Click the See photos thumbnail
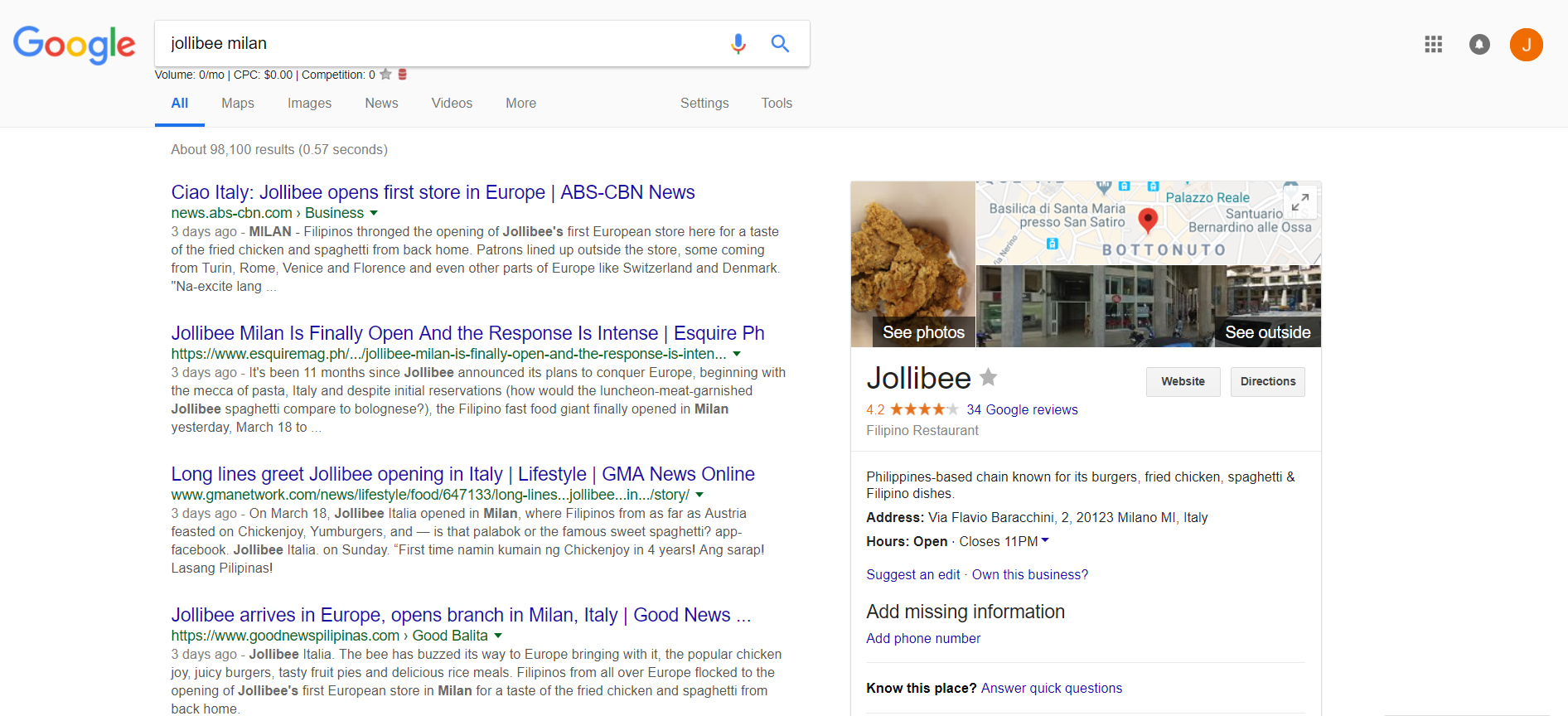 [913, 264]
